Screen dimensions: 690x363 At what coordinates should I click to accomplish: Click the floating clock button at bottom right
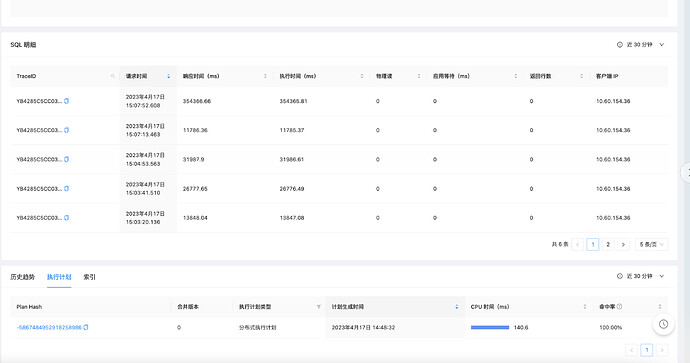[663, 324]
